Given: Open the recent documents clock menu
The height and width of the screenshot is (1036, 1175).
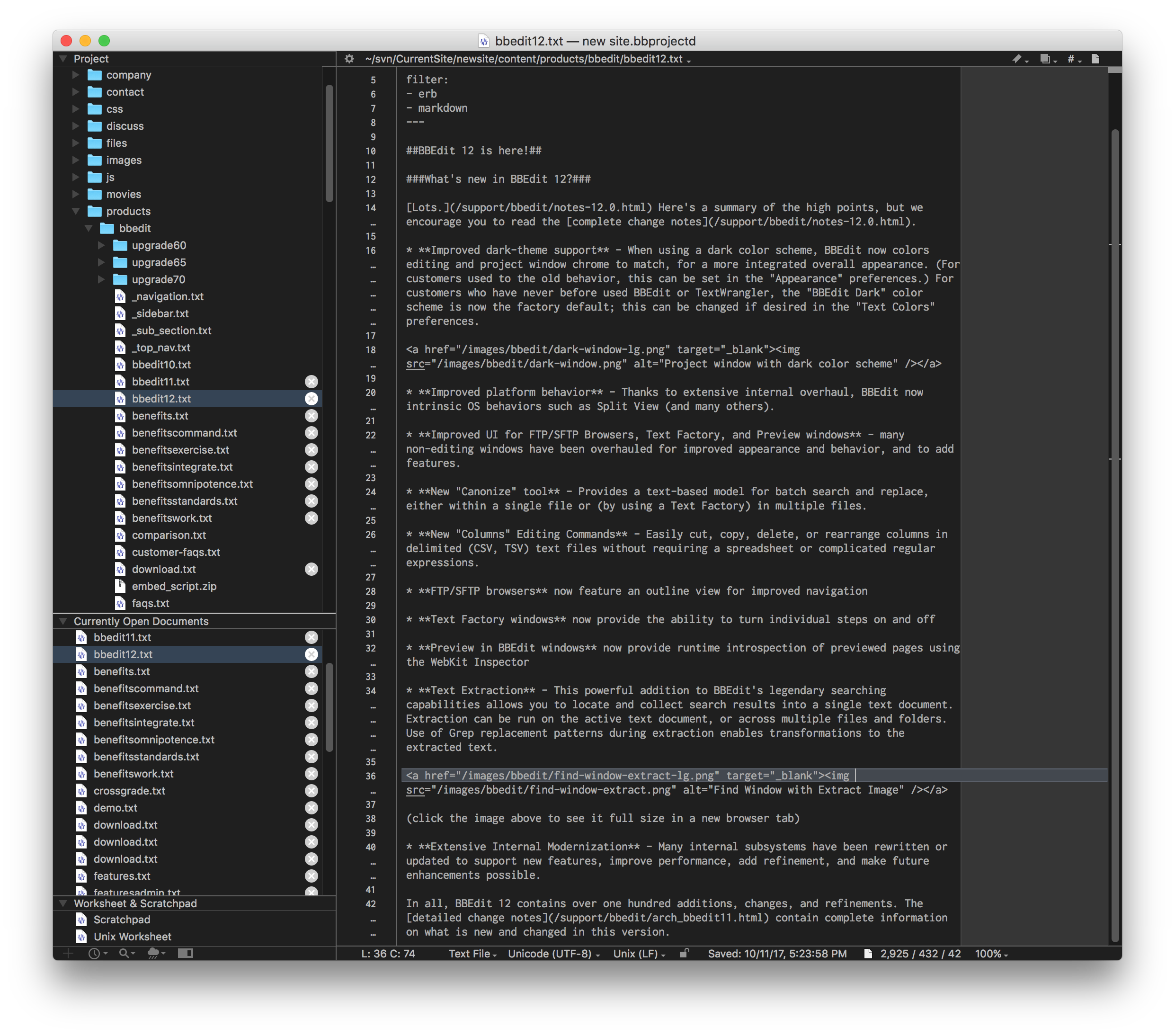Looking at the screenshot, I should 97,953.
